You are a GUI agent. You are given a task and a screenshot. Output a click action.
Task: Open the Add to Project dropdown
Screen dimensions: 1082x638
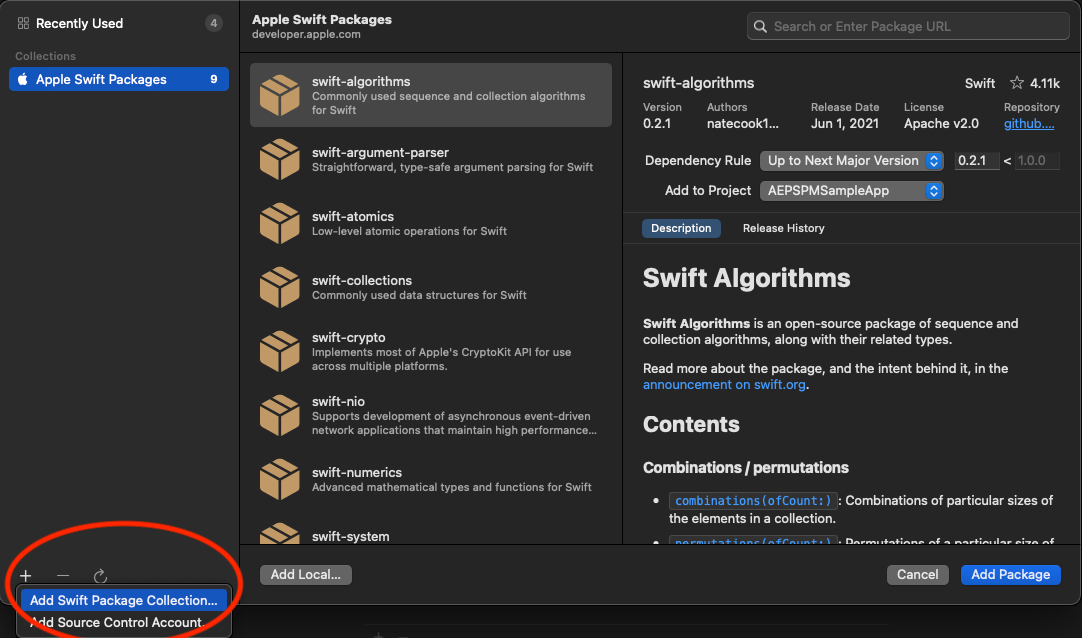852,190
